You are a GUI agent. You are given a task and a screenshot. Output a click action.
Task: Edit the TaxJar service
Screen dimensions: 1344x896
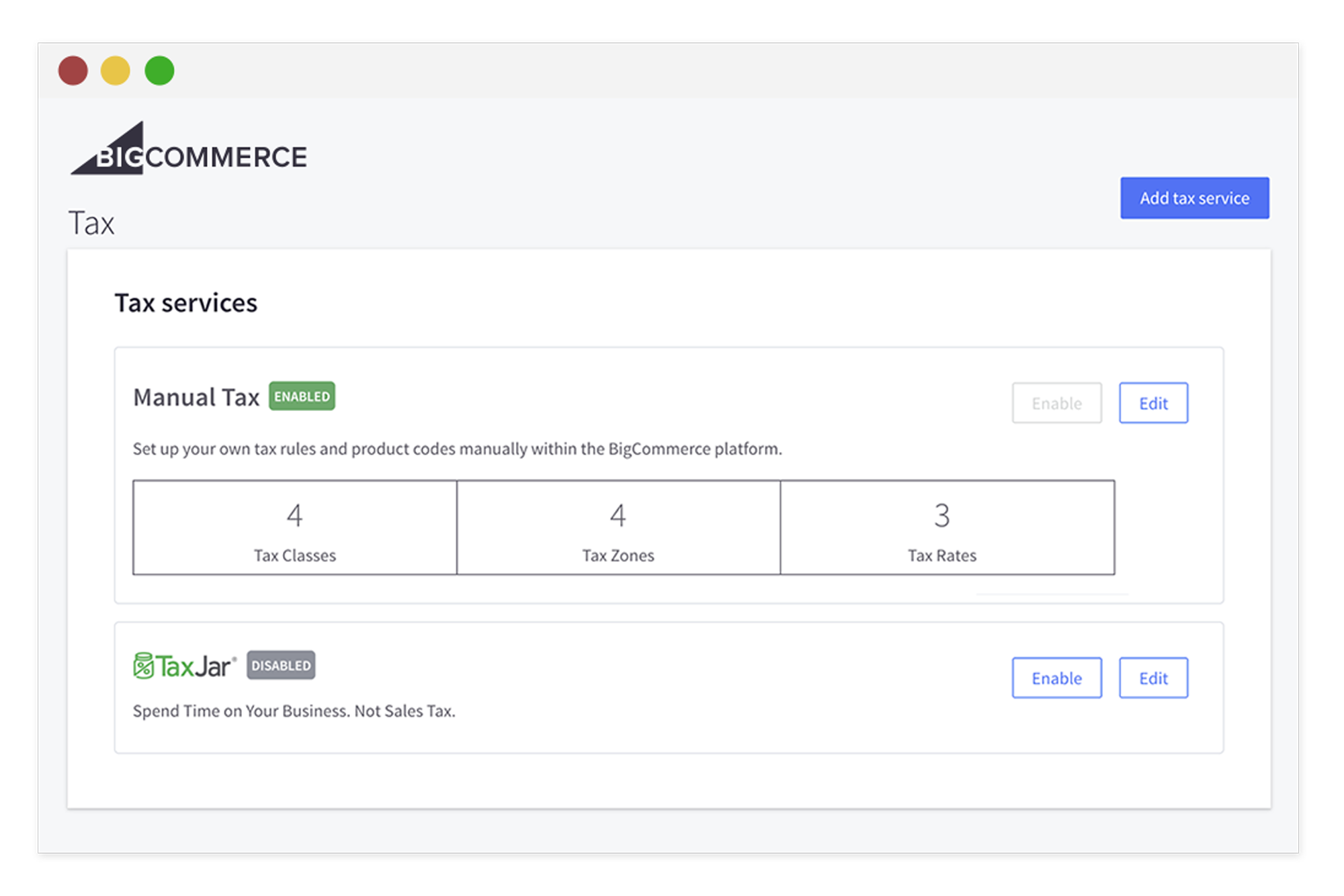(x=1153, y=678)
